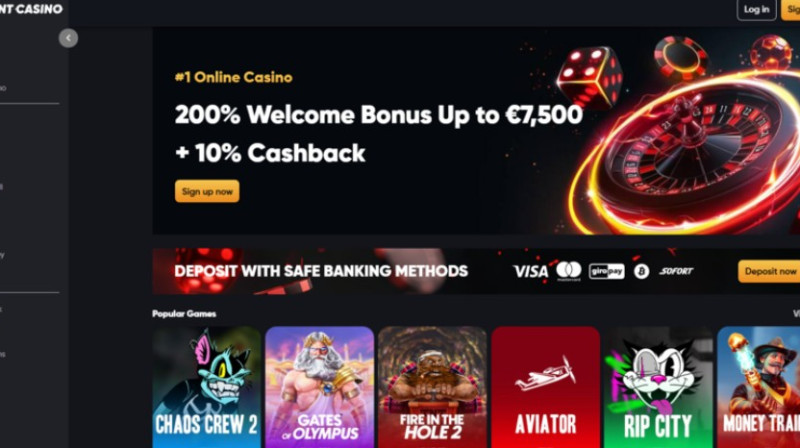Open the Money Train game tile
This screenshot has width=800, height=448.
pyautogui.click(x=759, y=387)
